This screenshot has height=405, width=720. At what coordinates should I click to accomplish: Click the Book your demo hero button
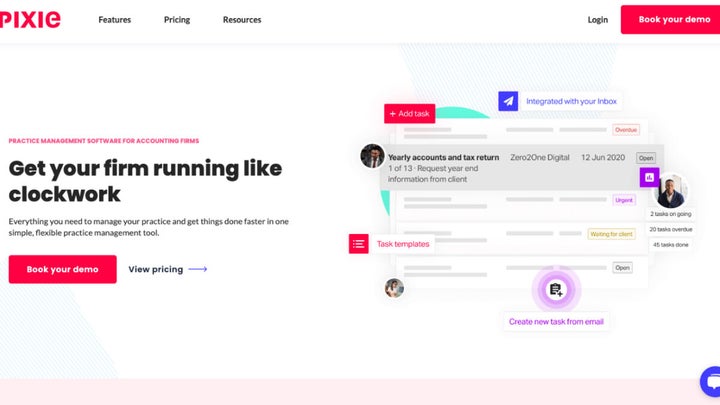tap(62, 269)
